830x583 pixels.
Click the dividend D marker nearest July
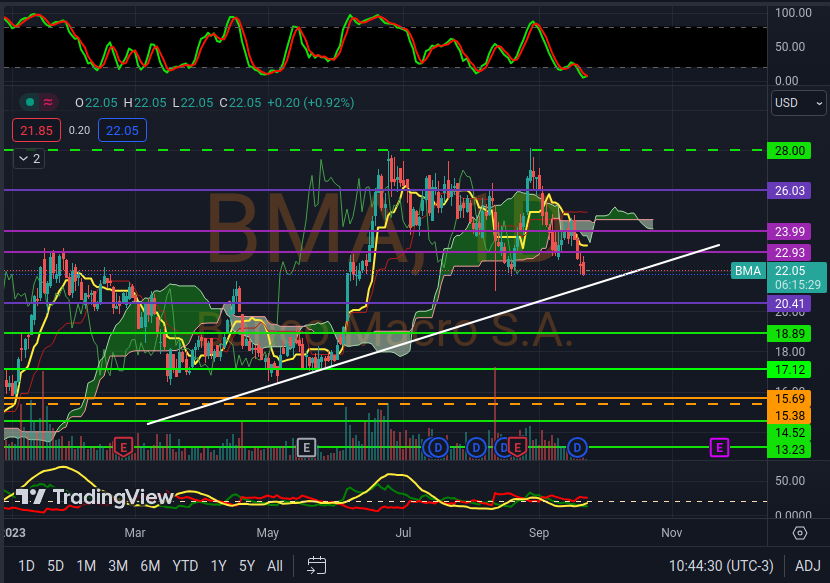[438, 448]
